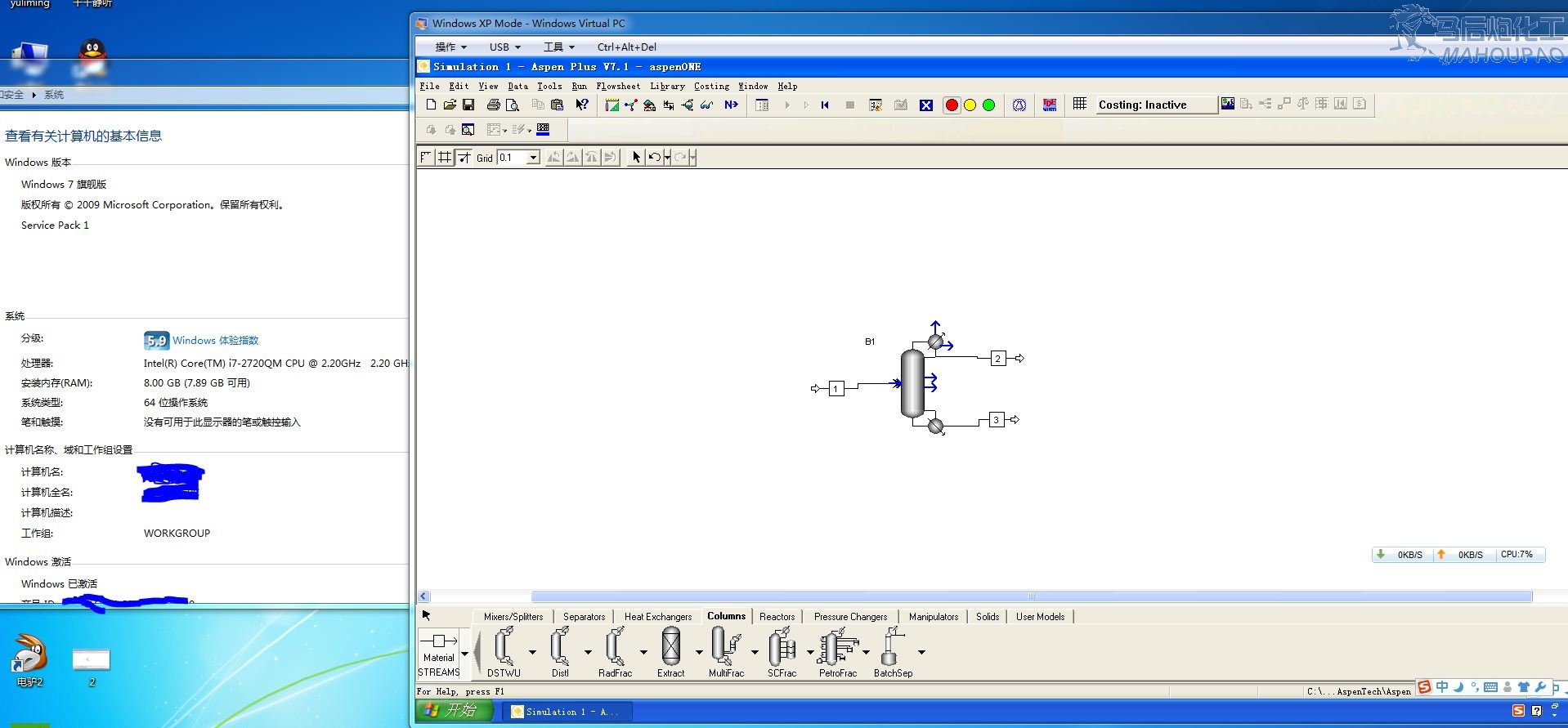Image resolution: width=1568 pixels, height=728 pixels.
Task: Open Windows 体验指数 link in System window
Action: click(x=216, y=340)
